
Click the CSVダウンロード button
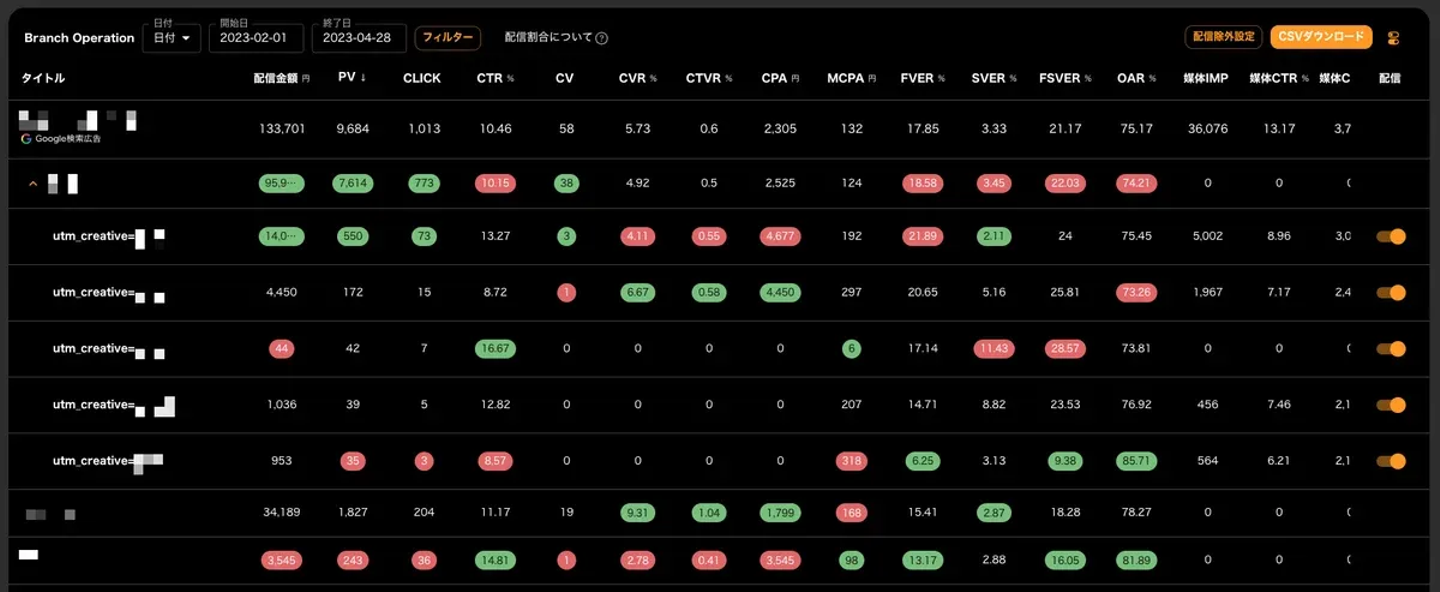click(x=1322, y=37)
